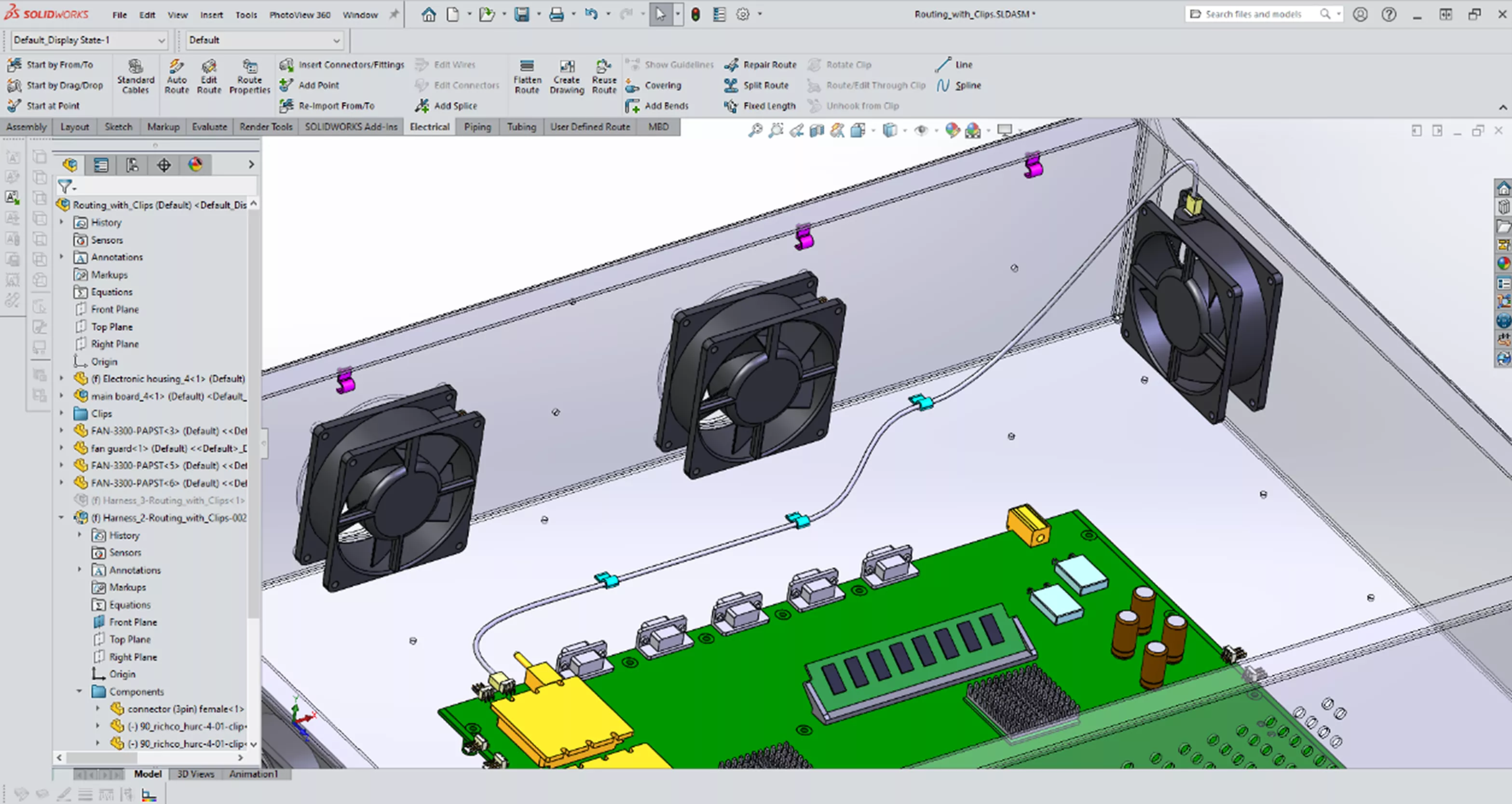
Task: Click Re-Import From/To
Action: 327,106
